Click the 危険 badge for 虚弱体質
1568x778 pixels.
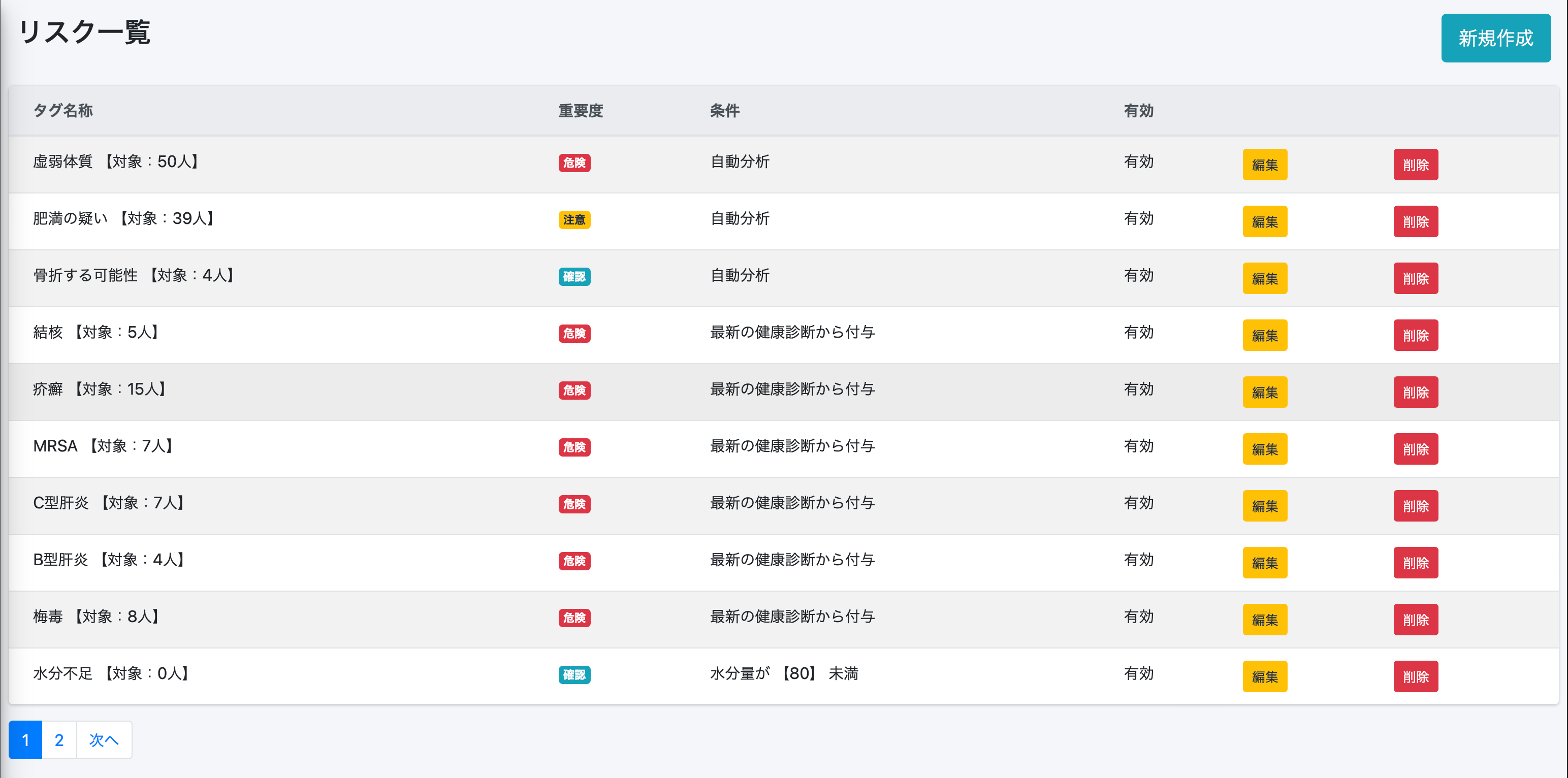(574, 163)
